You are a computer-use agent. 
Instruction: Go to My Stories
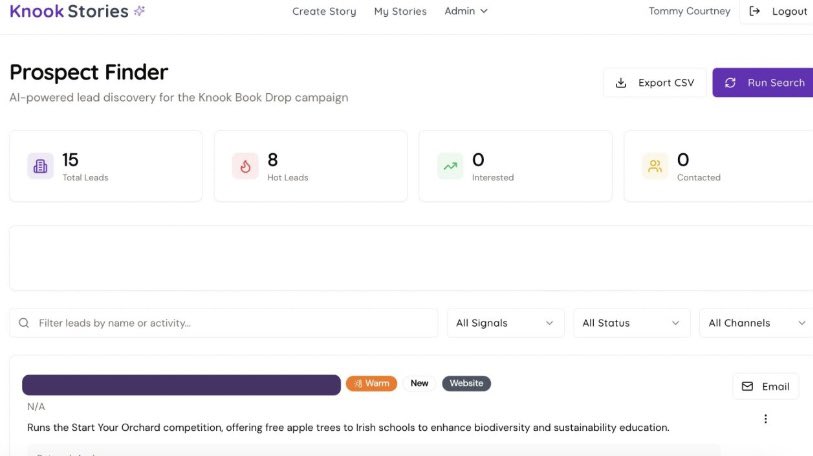(x=400, y=11)
